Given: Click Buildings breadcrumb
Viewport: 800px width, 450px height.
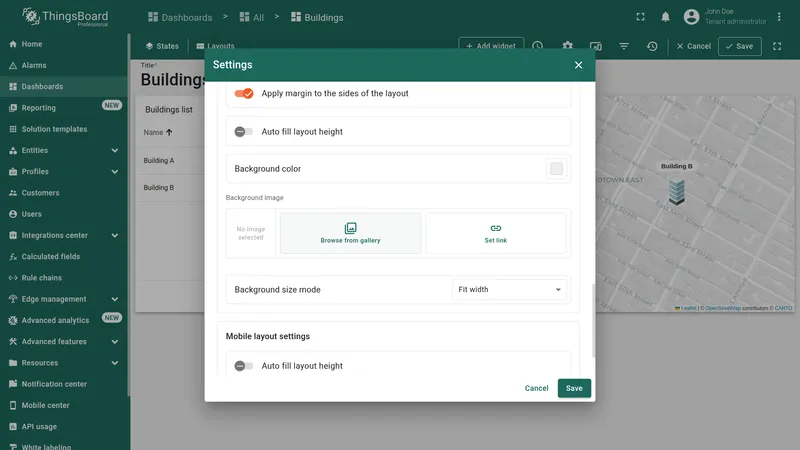Looking at the screenshot, I should (x=317, y=17).
